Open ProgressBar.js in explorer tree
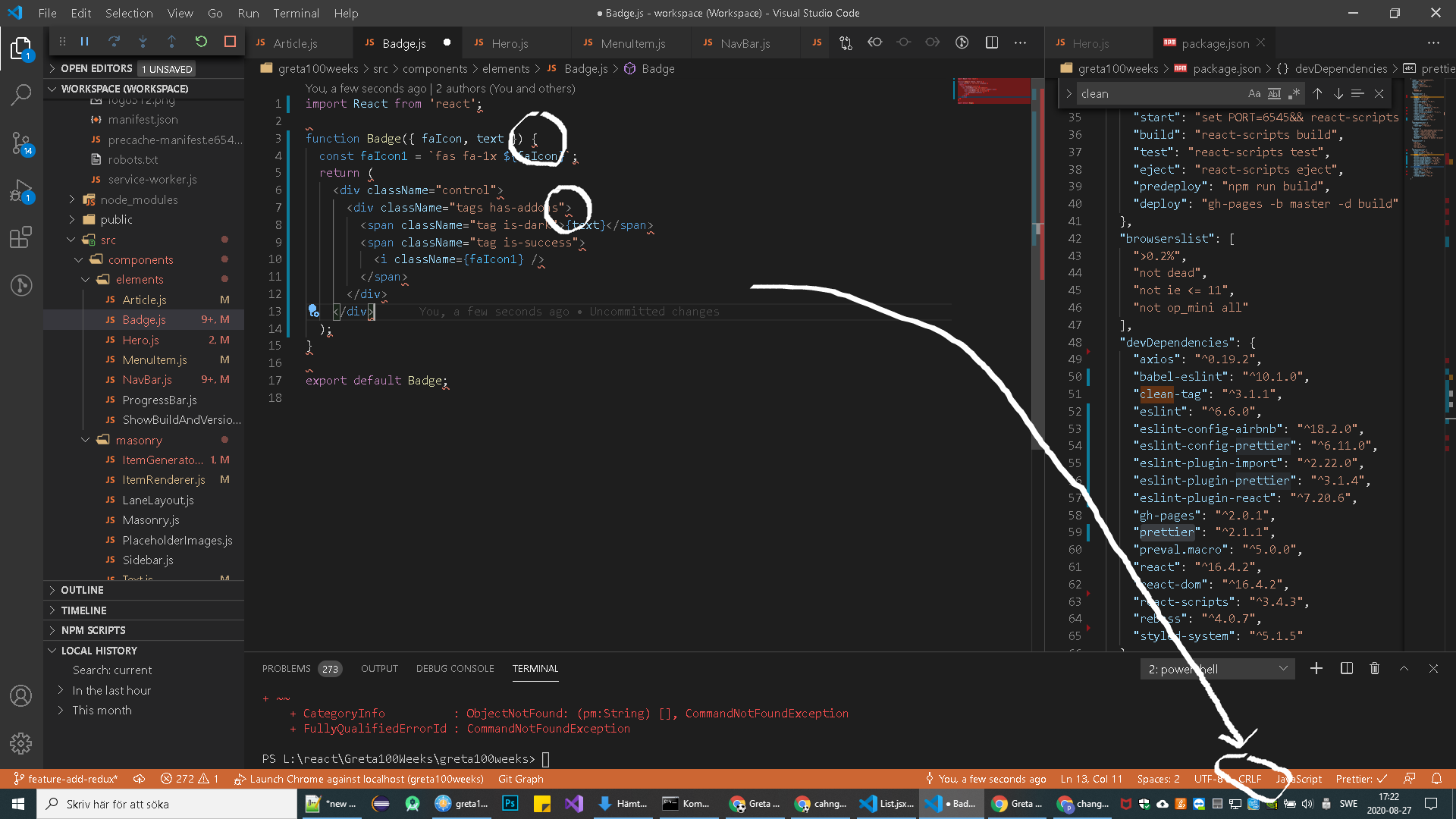 coord(159,400)
